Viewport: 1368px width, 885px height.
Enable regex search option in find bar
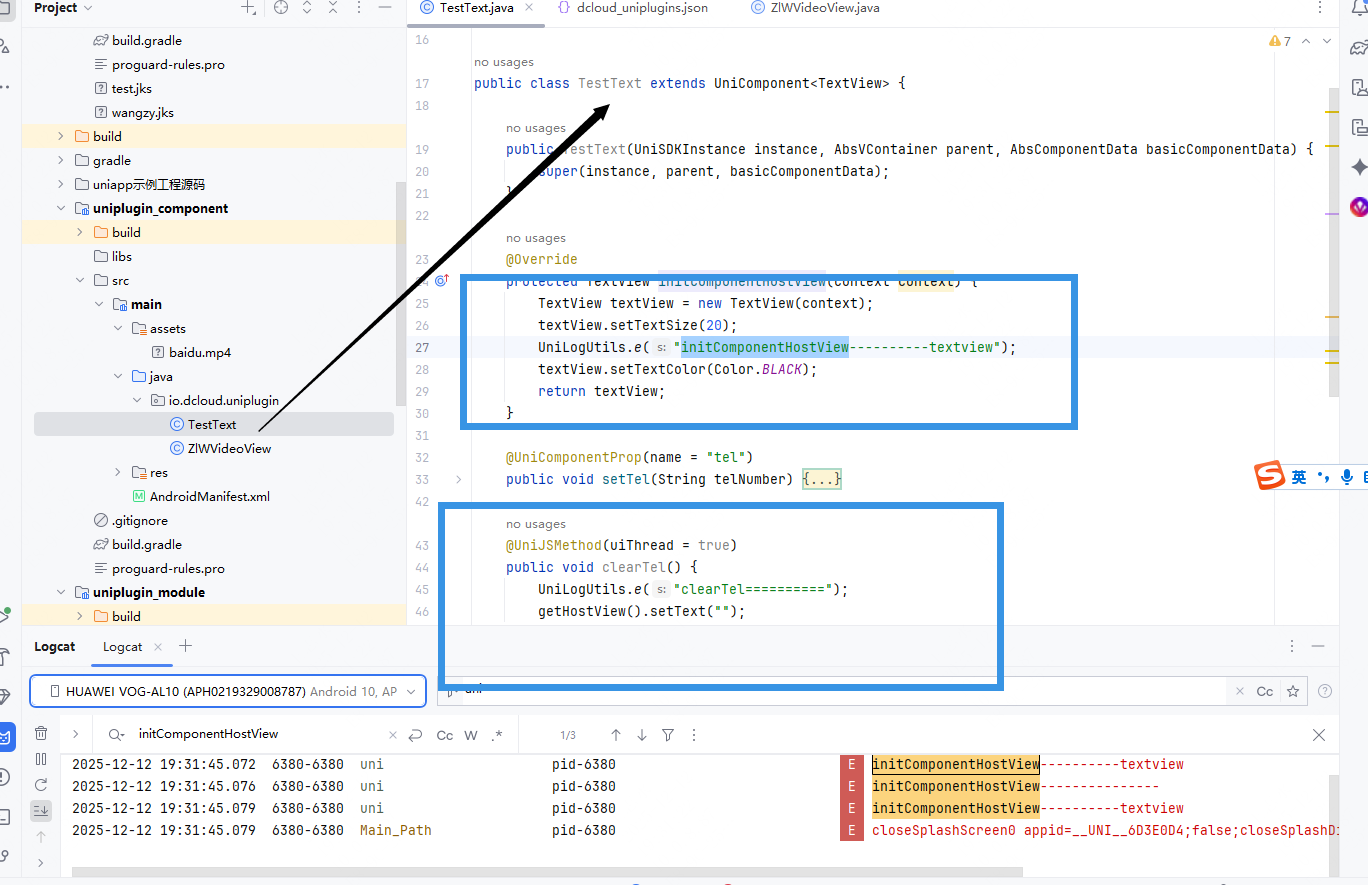coord(497,735)
